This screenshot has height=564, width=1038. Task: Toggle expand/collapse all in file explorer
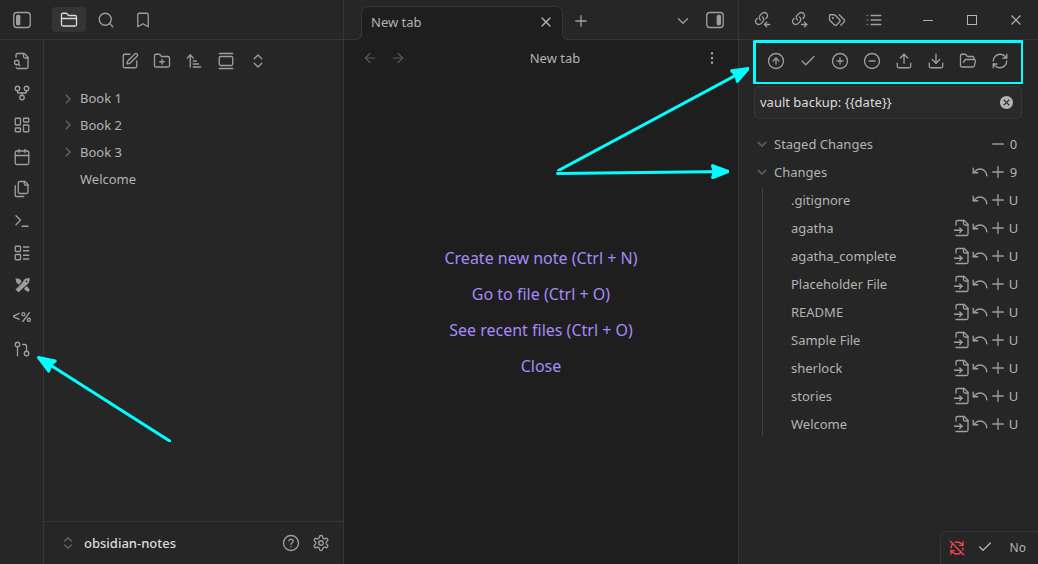(258, 61)
